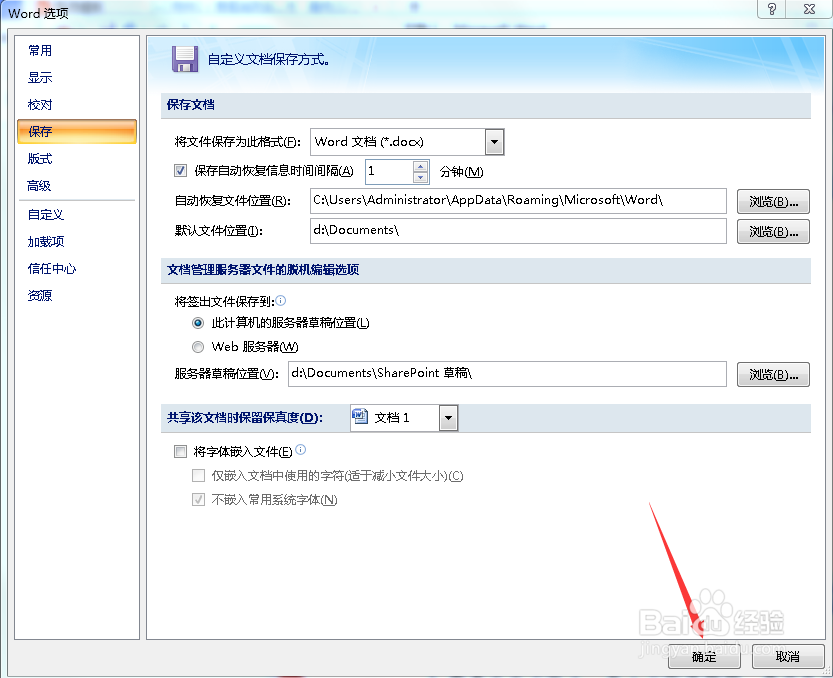
Task: Close the Word 选项 dialog
Action: [809, 9]
